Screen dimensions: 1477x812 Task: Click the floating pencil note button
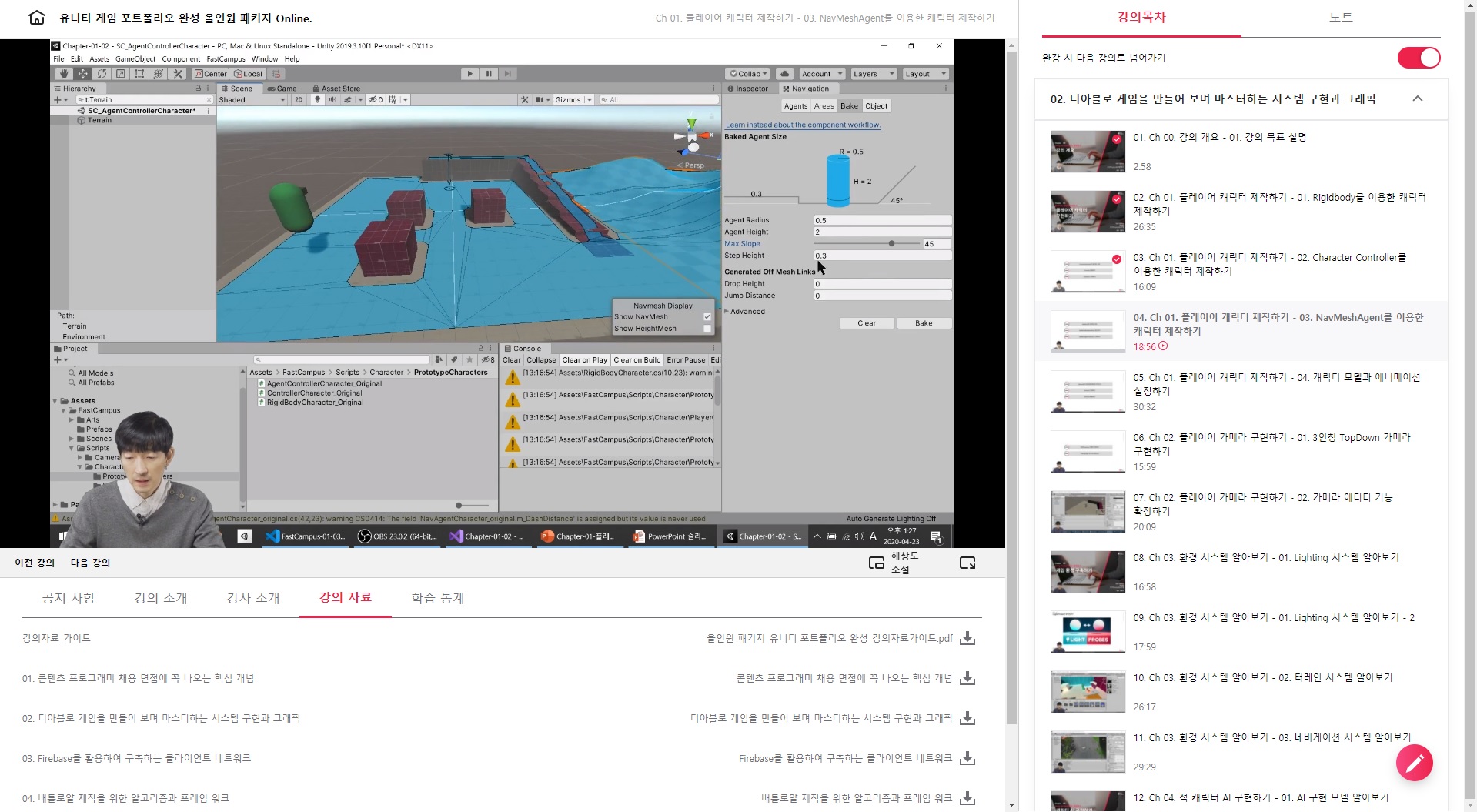click(x=1415, y=763)
